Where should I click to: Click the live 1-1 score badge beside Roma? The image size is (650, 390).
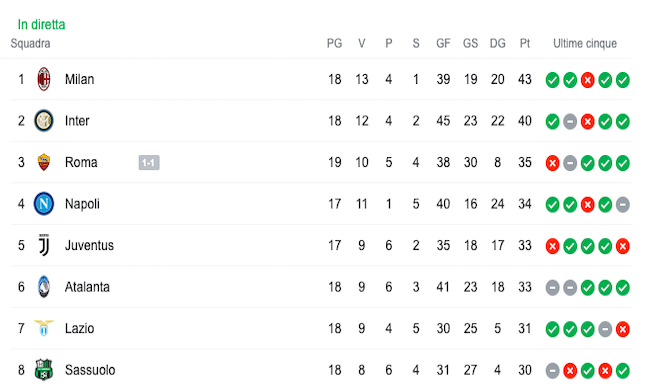click(149, 162)
